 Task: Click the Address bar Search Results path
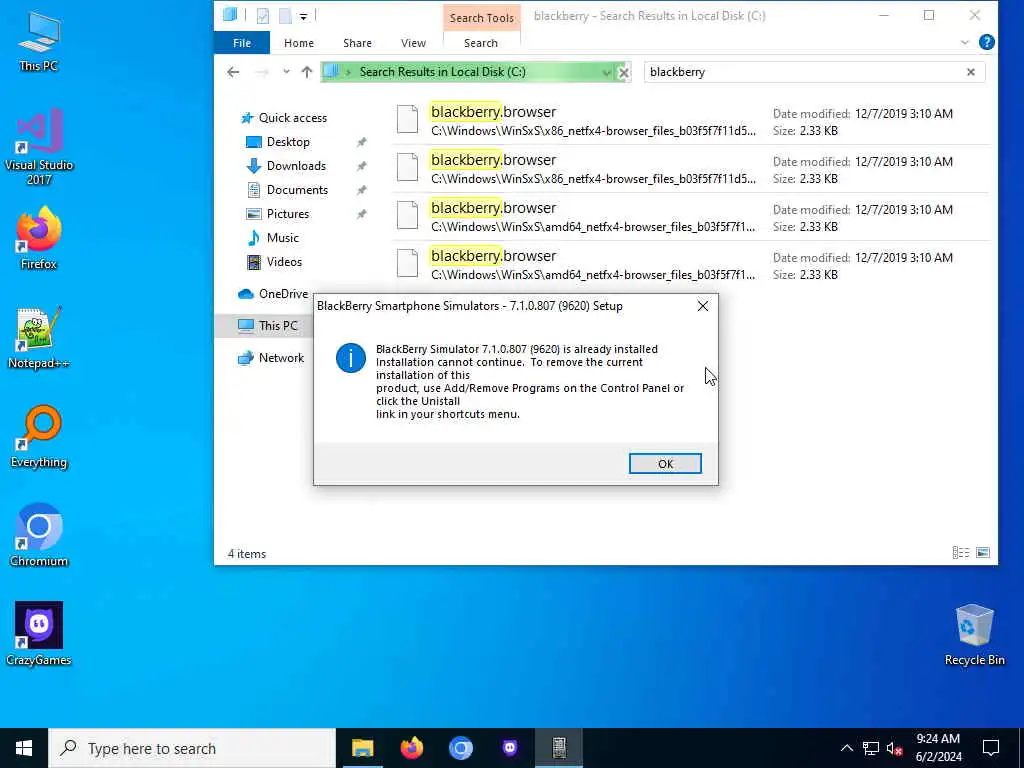[x=442, y=72]
